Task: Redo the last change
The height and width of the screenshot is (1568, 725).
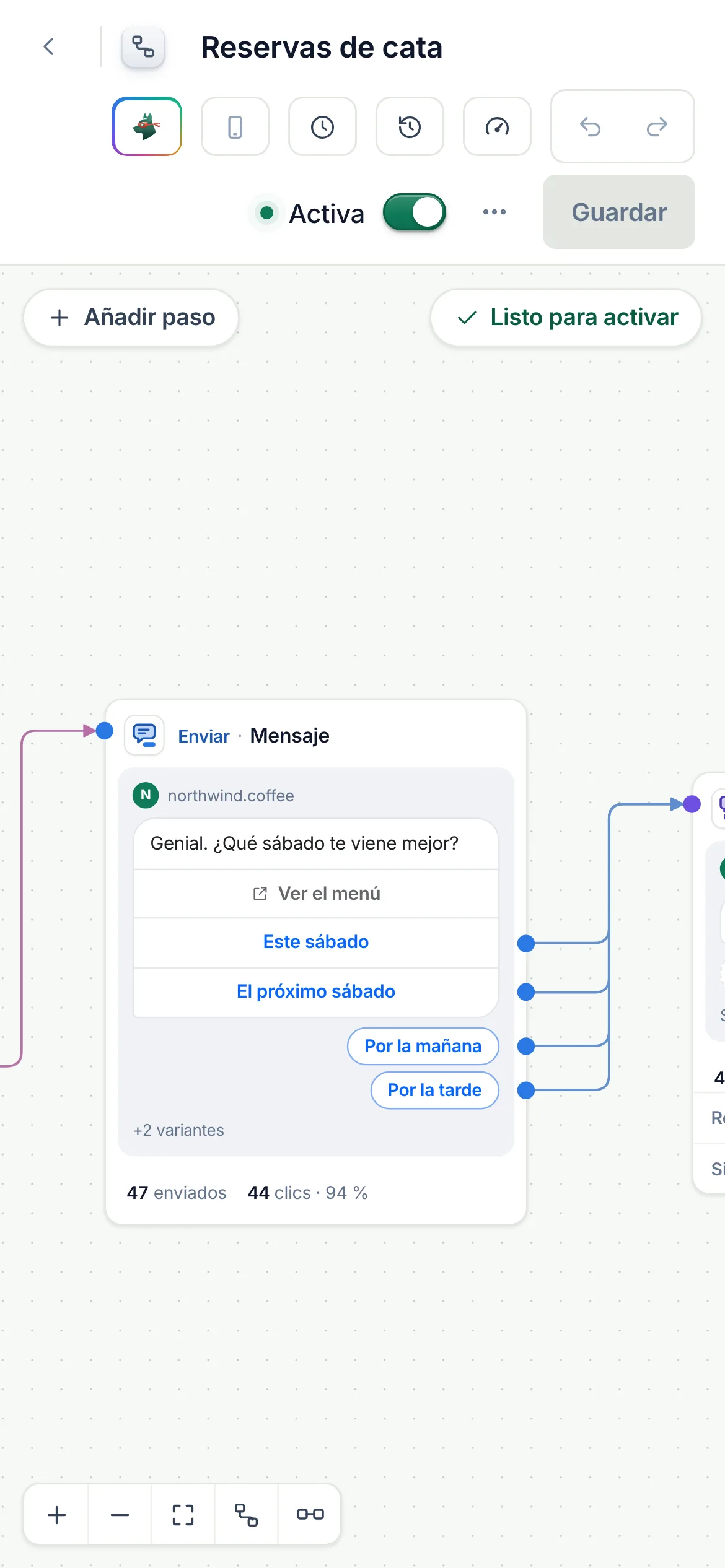Action: tap(657, 126)
